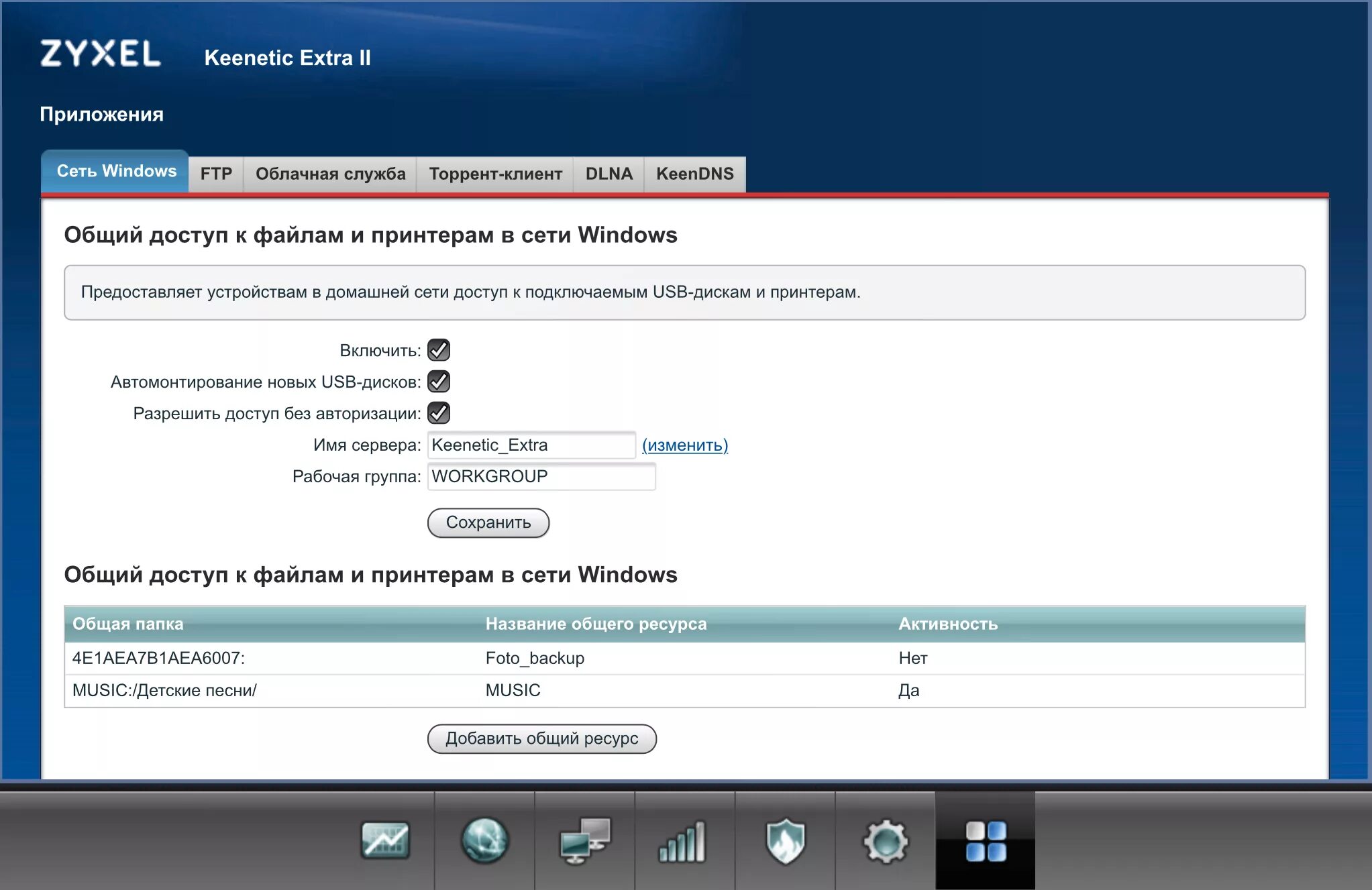1372x890 pixels.
Task: Click the MUSIC resource name cell
Action: 513,691
